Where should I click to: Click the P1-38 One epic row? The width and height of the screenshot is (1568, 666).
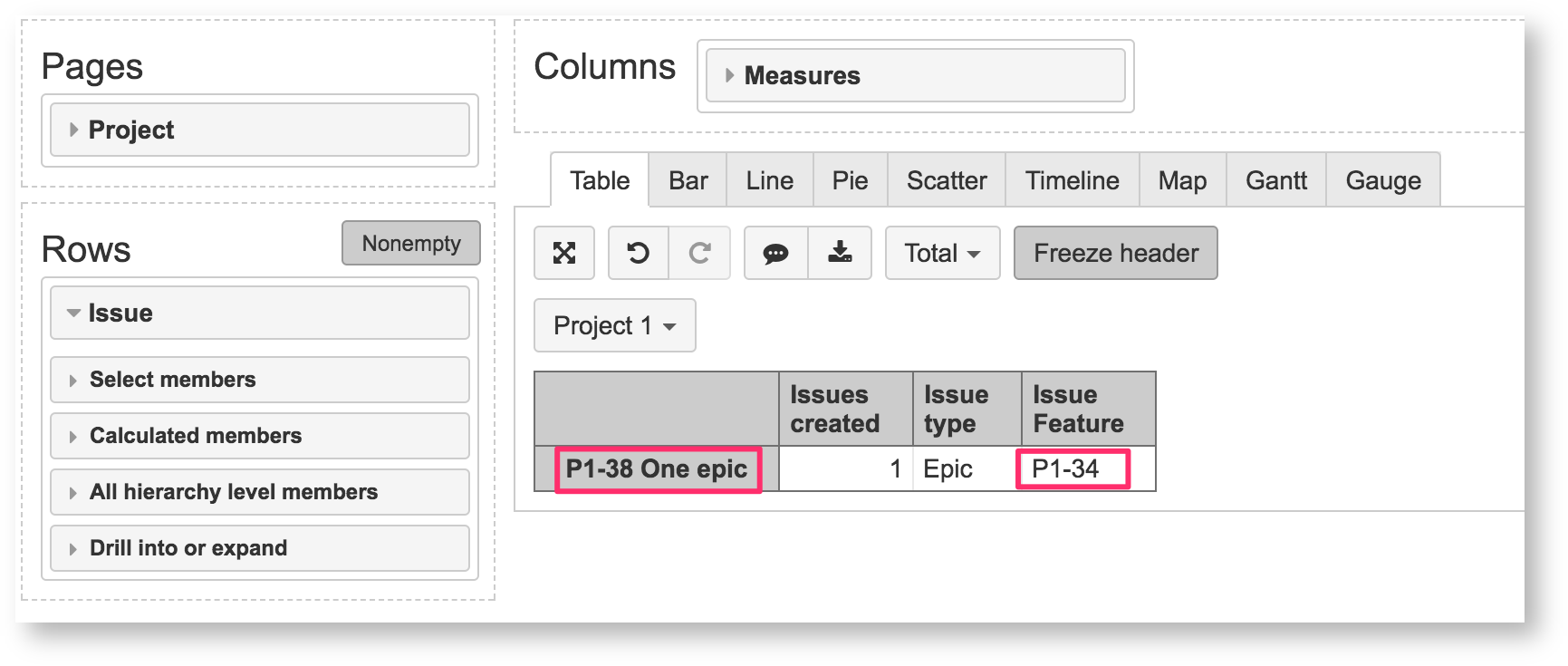pos(657,468)
